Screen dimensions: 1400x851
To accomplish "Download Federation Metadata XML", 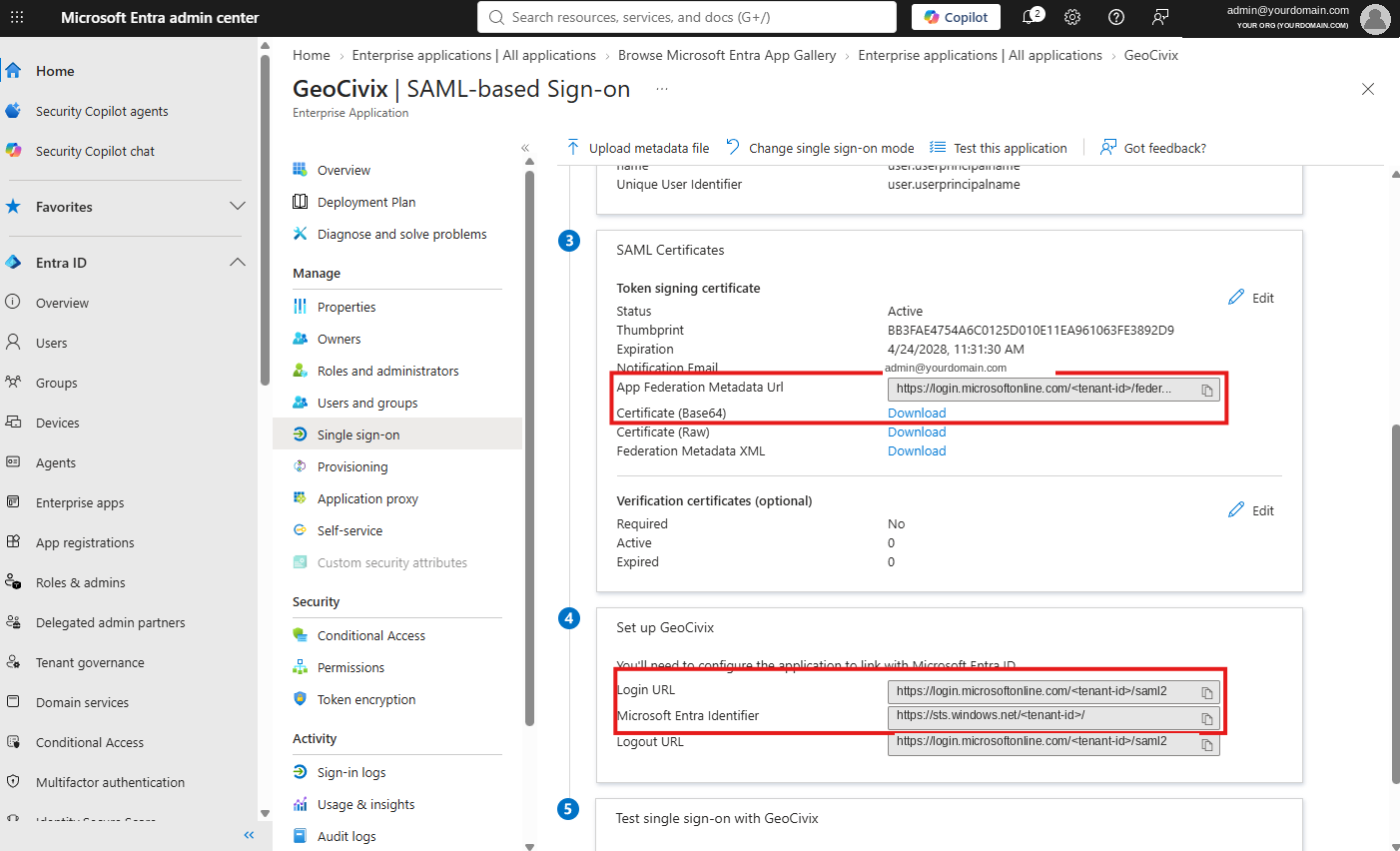I will click(x=917, y=450).
